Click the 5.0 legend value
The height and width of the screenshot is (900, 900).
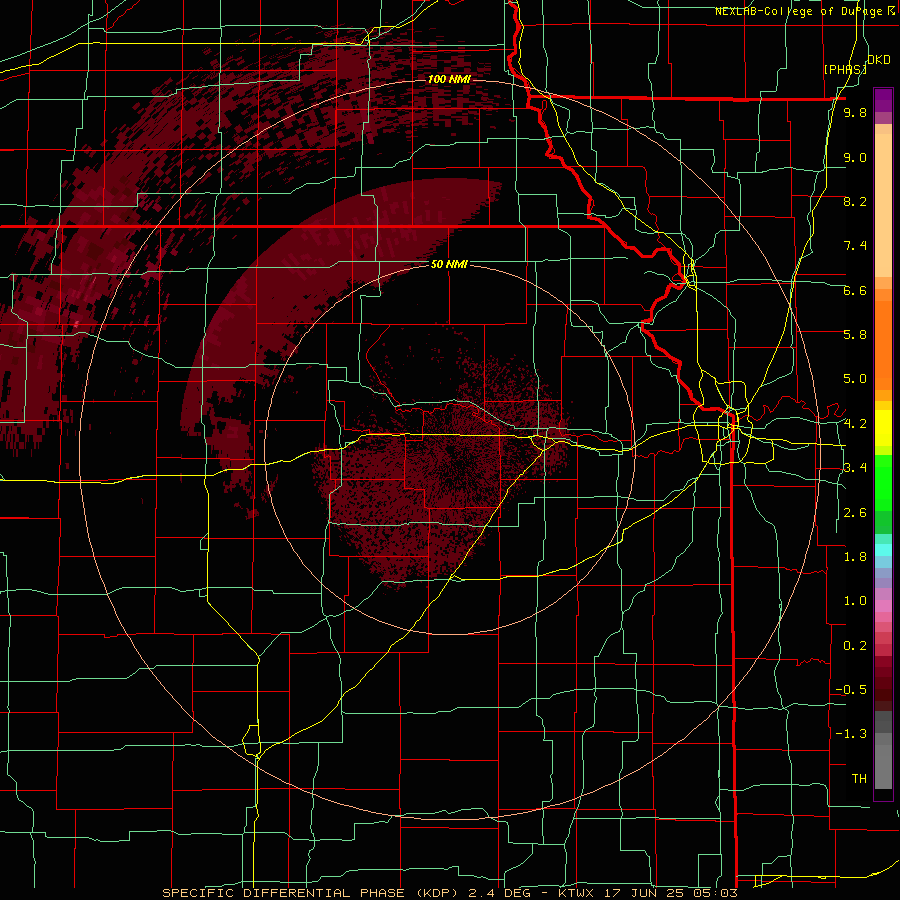[x=855, y=379]
